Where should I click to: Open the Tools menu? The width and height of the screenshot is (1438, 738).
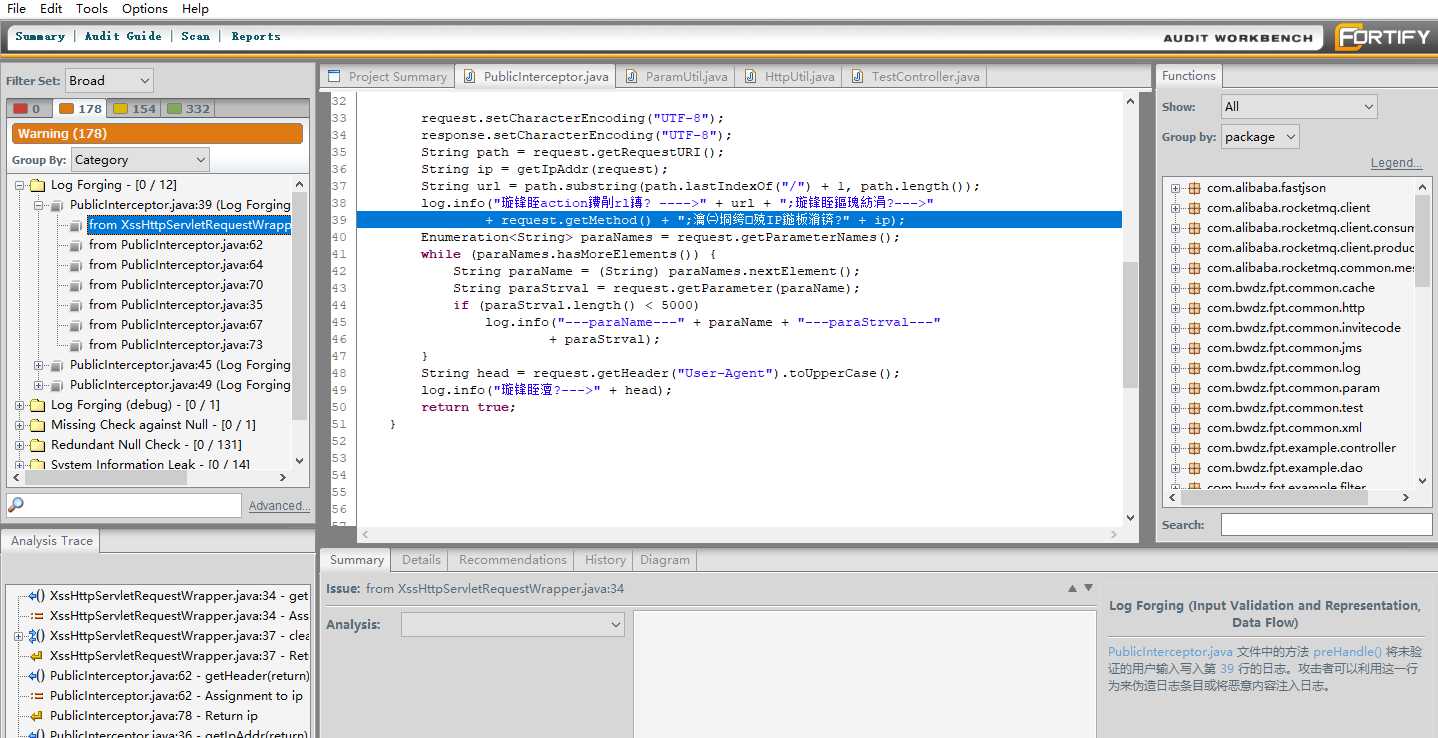click(92, 8)
